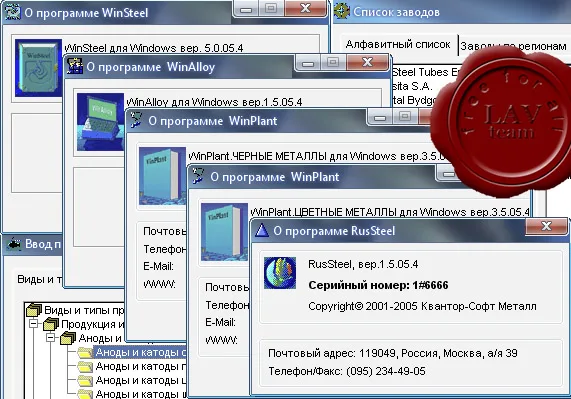
Task: Click the WinSteel для Windows version text
Action: (x=154, y=48)
